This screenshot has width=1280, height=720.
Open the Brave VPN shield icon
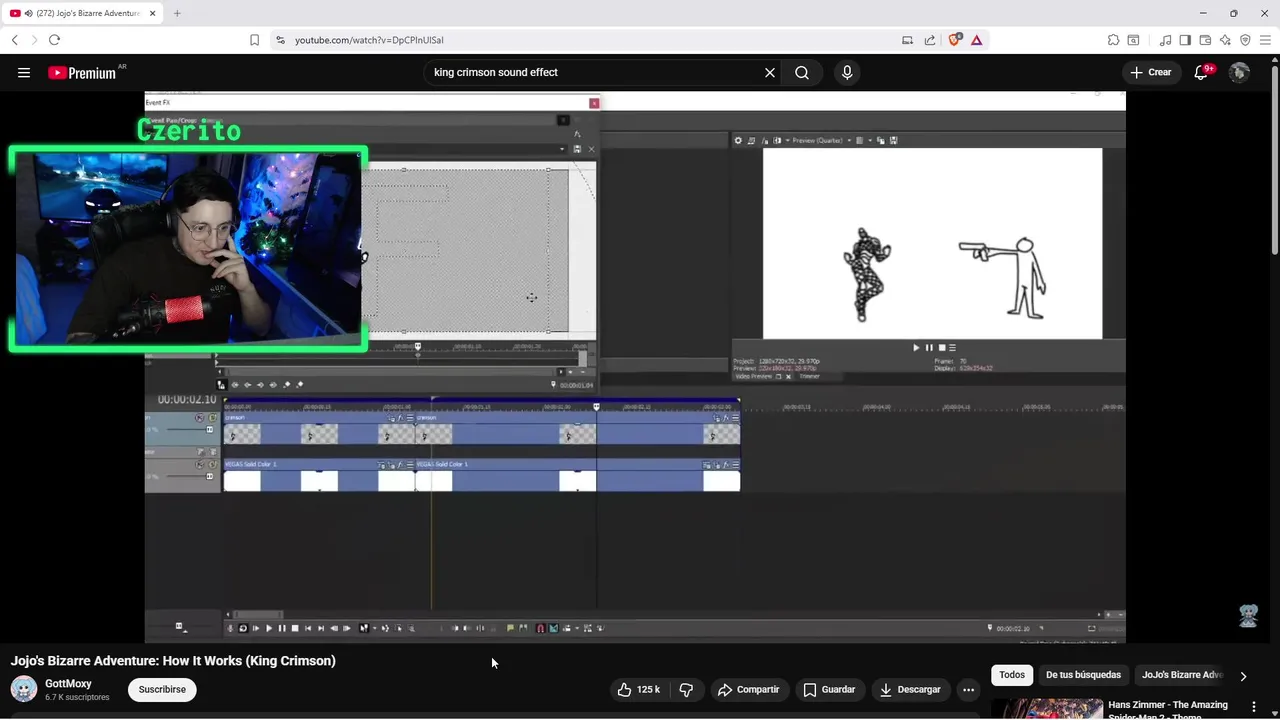tap(1245, 40)
